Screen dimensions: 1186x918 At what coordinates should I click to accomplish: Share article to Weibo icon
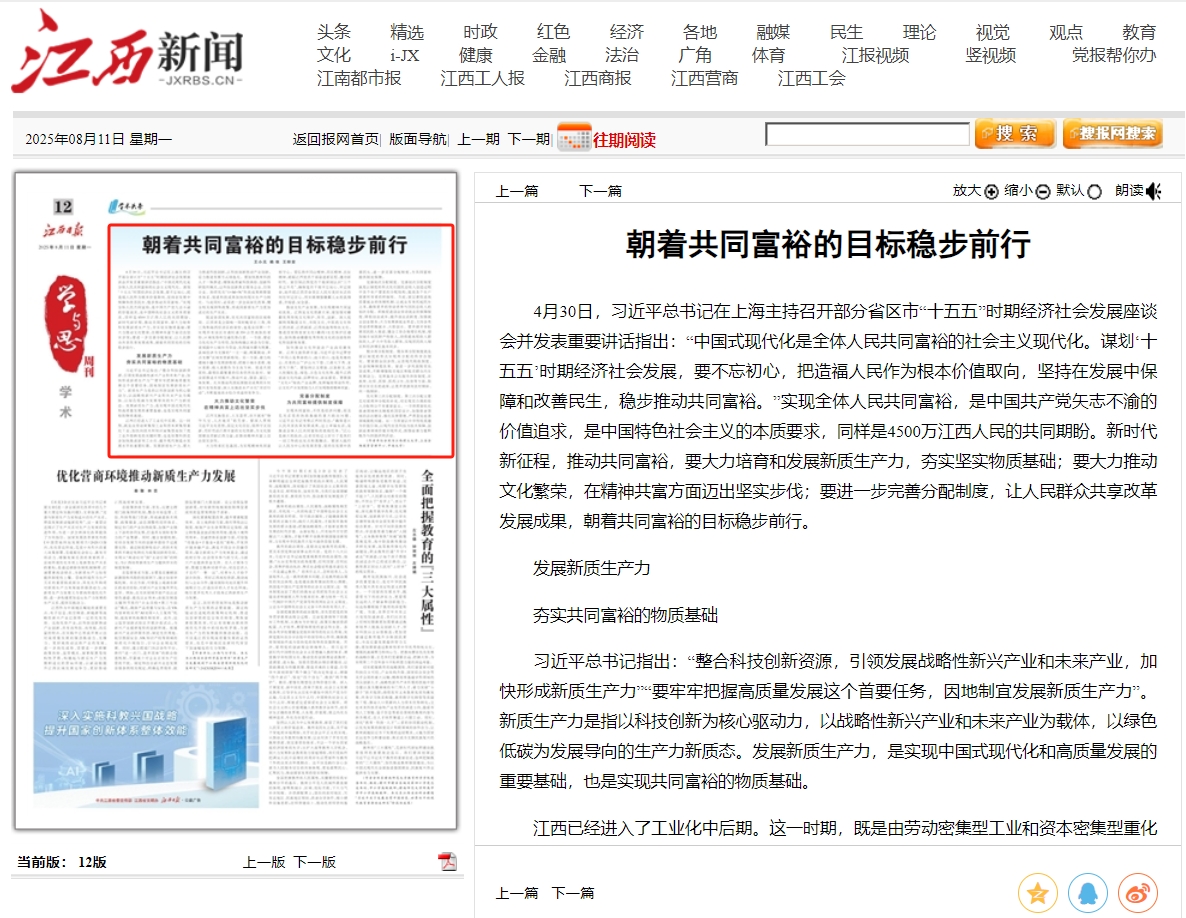tap(1137, 893)
